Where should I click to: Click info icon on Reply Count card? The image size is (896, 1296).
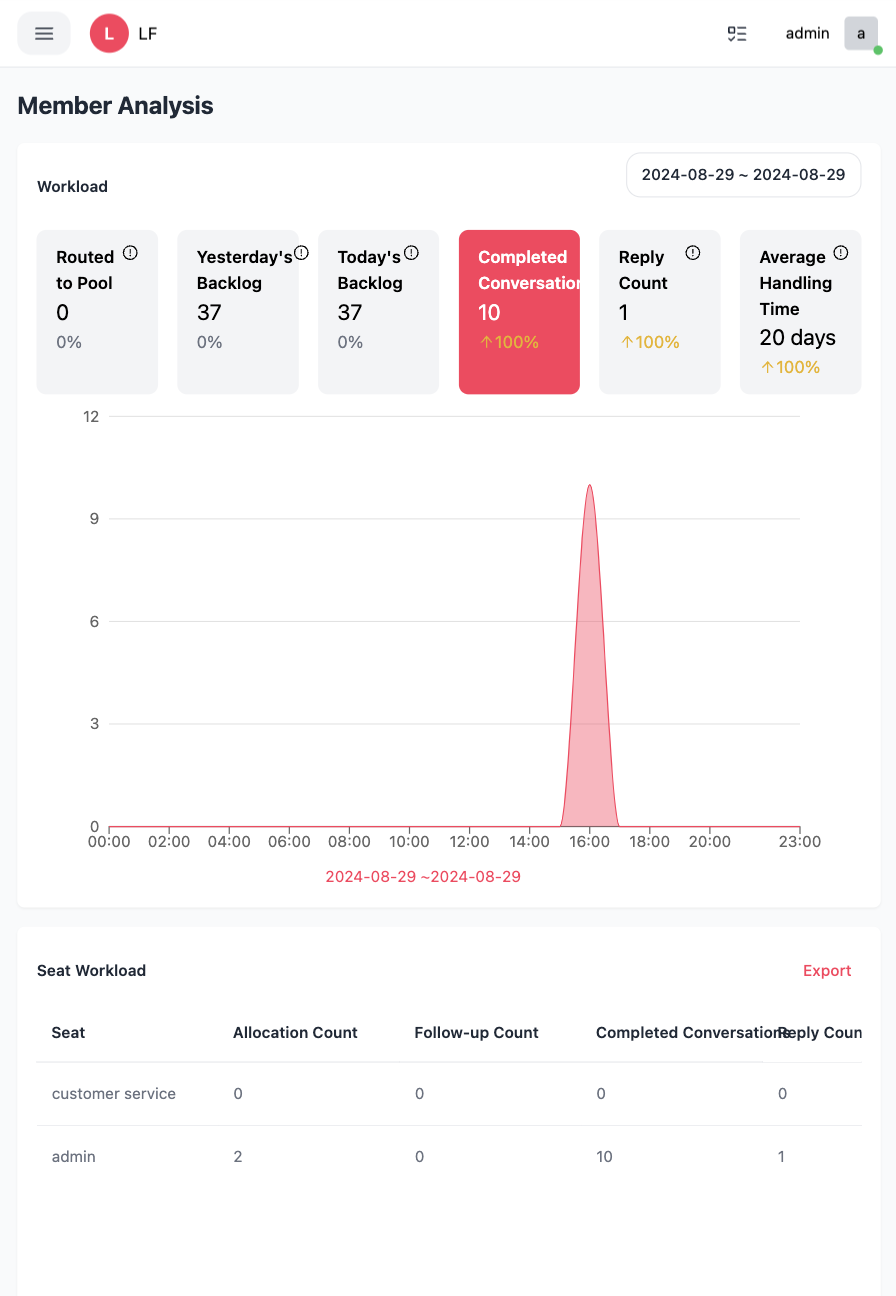point(692,253)
